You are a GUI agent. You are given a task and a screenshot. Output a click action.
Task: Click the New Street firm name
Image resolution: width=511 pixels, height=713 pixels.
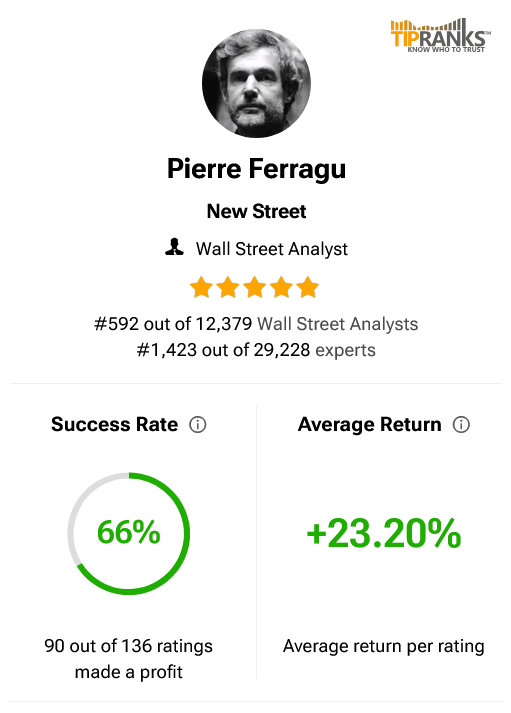[256, 211]
